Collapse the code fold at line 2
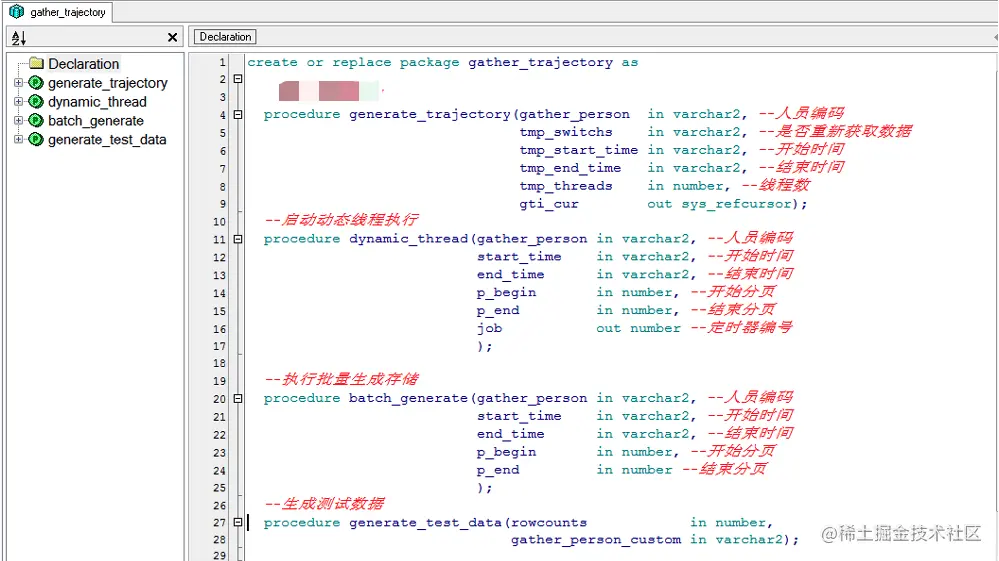This screenshot has width=999, height=561. (x=238, y=79)
